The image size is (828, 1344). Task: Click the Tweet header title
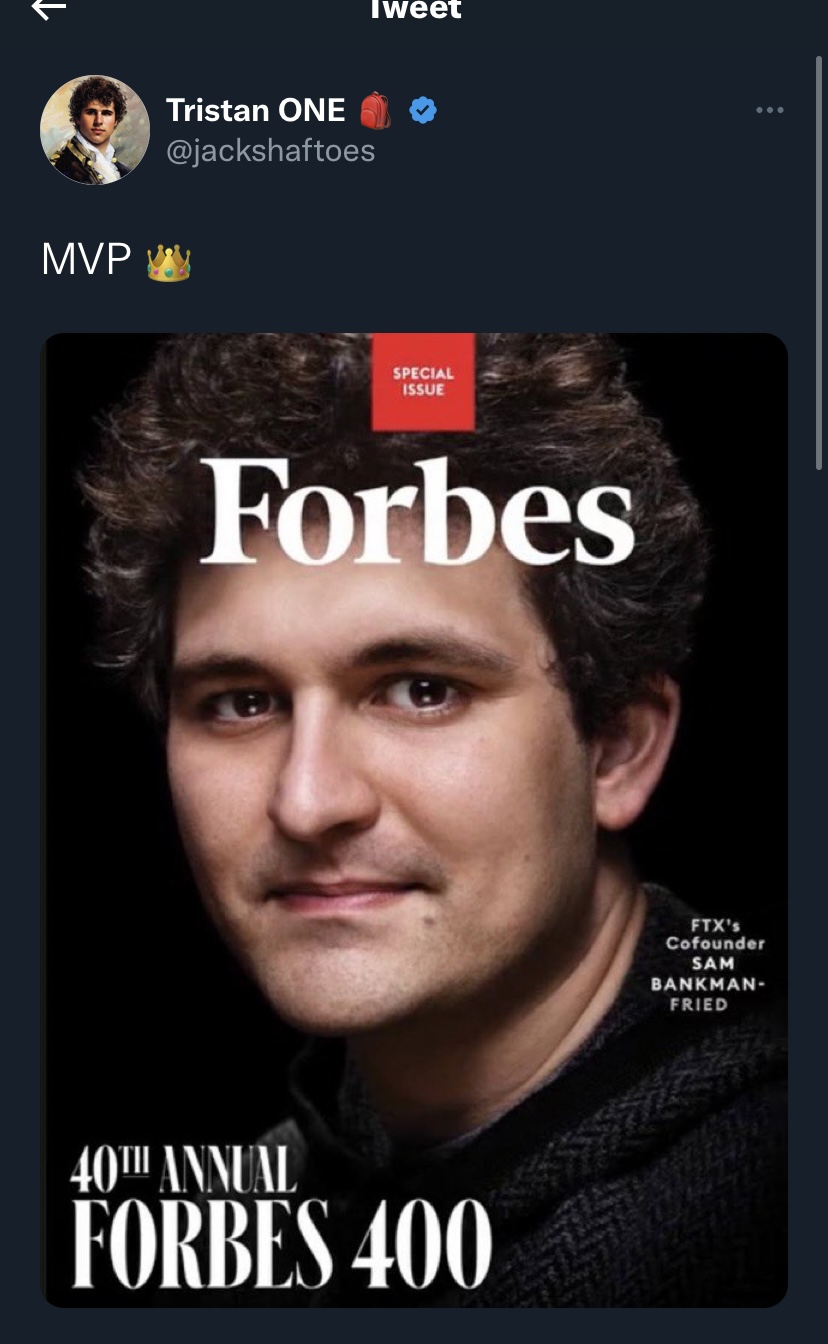[414, 9]
